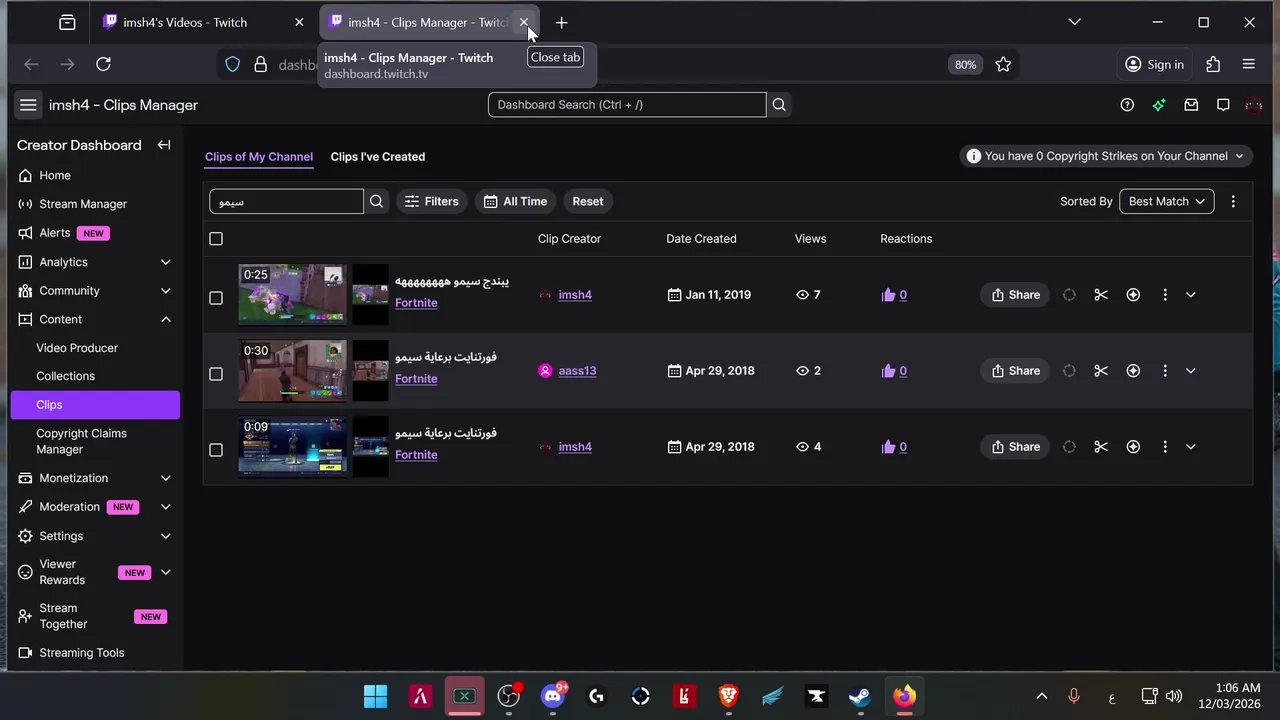Click the clip search text field

click(x=286, y=201)
